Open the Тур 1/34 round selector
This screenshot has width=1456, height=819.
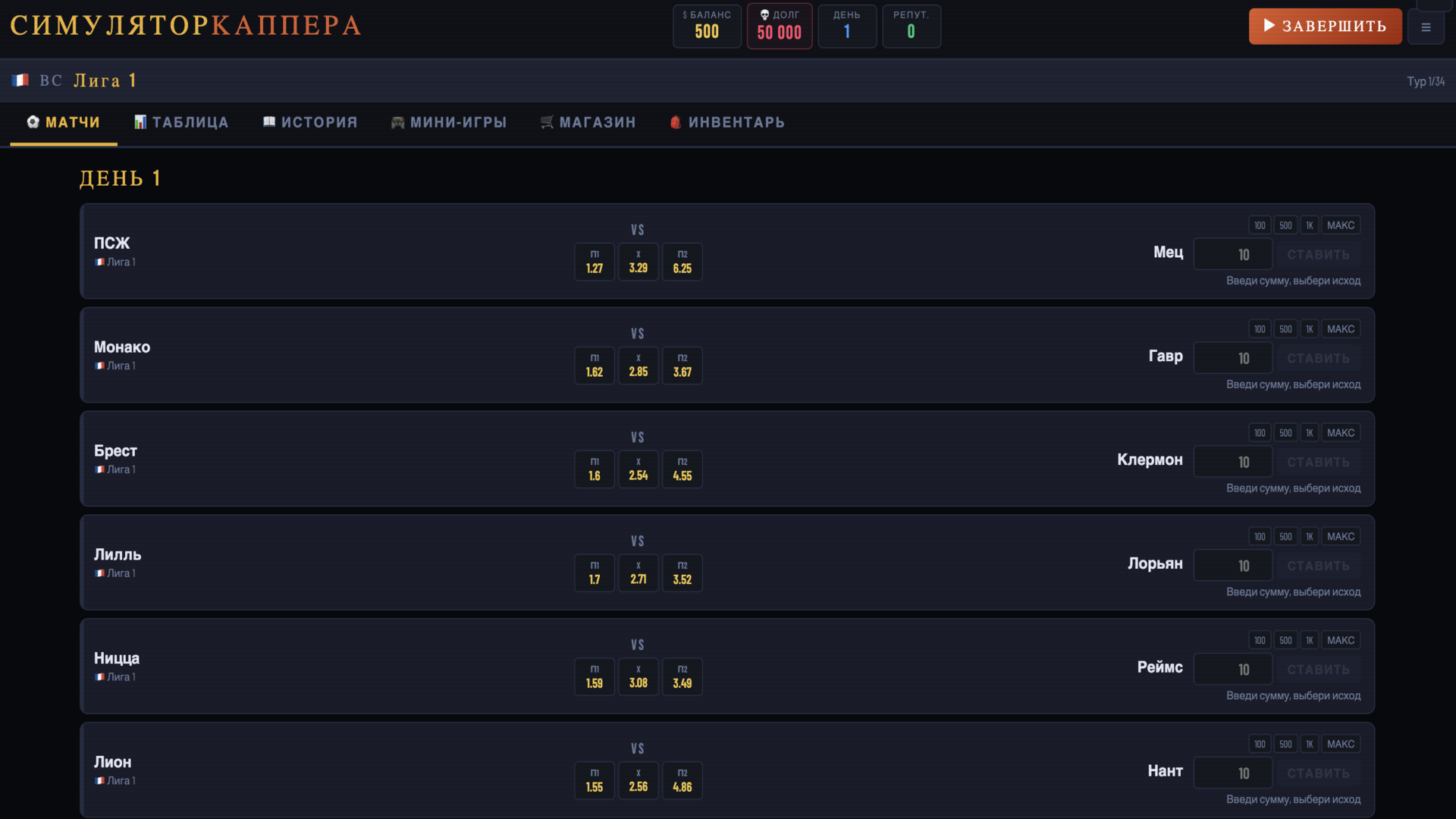click(1424, 80)
